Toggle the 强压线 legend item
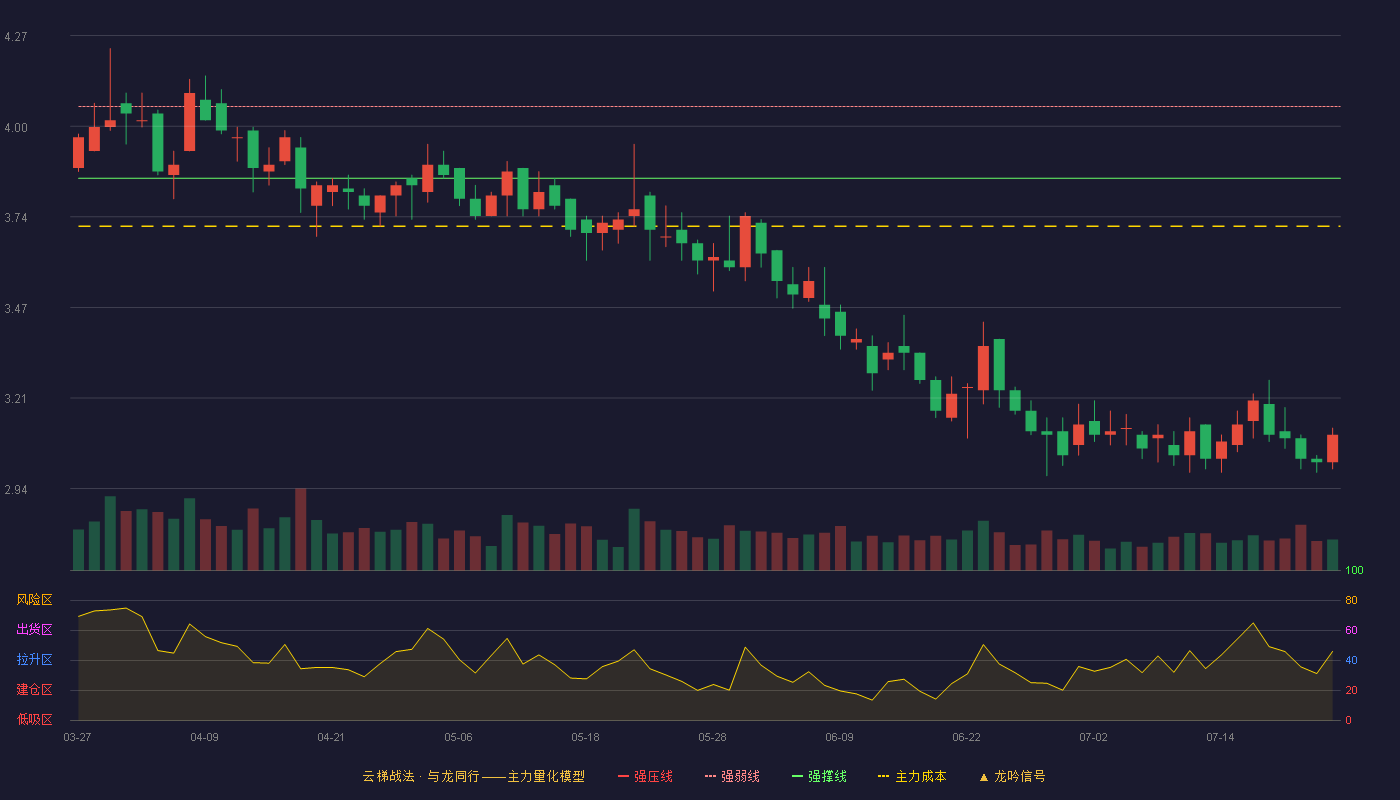Image resolution: width=1400 pixels, height=800 pixels. pyautogui.click(x=645, y=776)
